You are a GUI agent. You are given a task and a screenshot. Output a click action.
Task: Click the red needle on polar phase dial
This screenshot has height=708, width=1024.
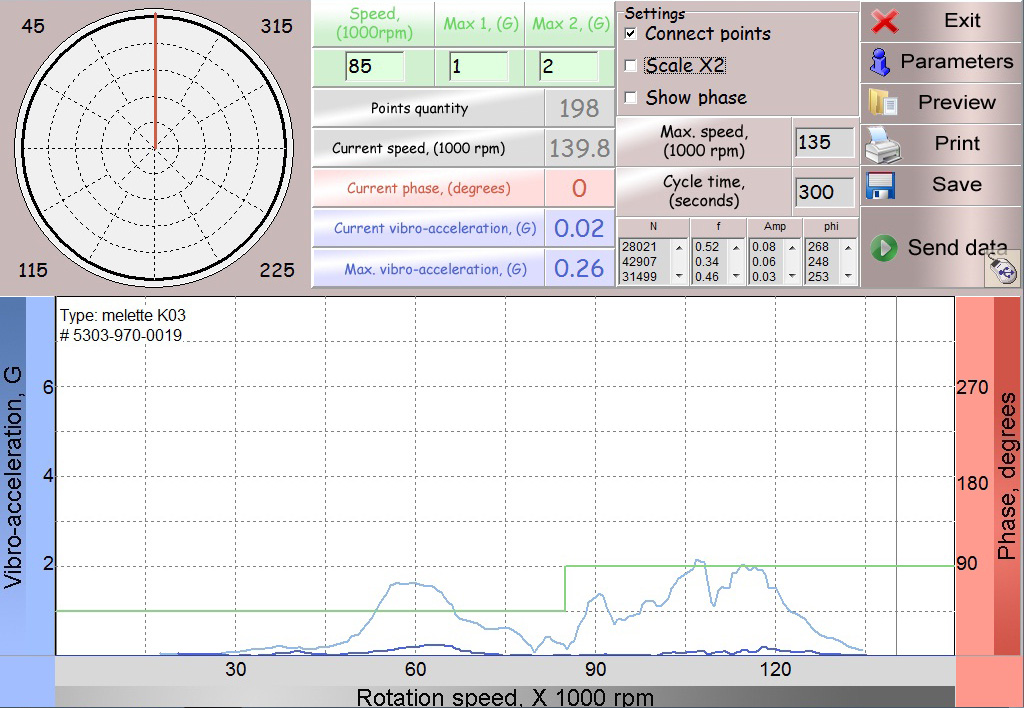coord(155,80)
